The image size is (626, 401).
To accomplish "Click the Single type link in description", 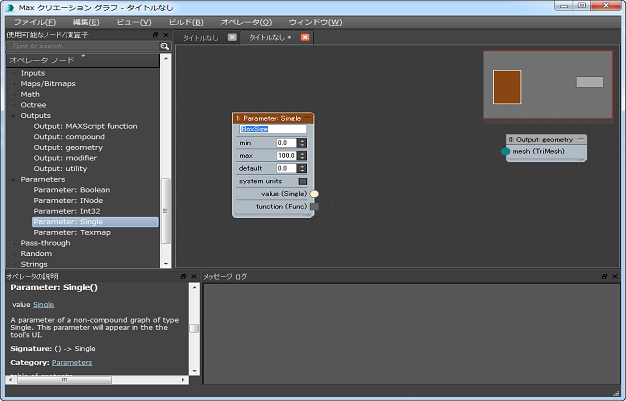I will [x=44, y=303].
